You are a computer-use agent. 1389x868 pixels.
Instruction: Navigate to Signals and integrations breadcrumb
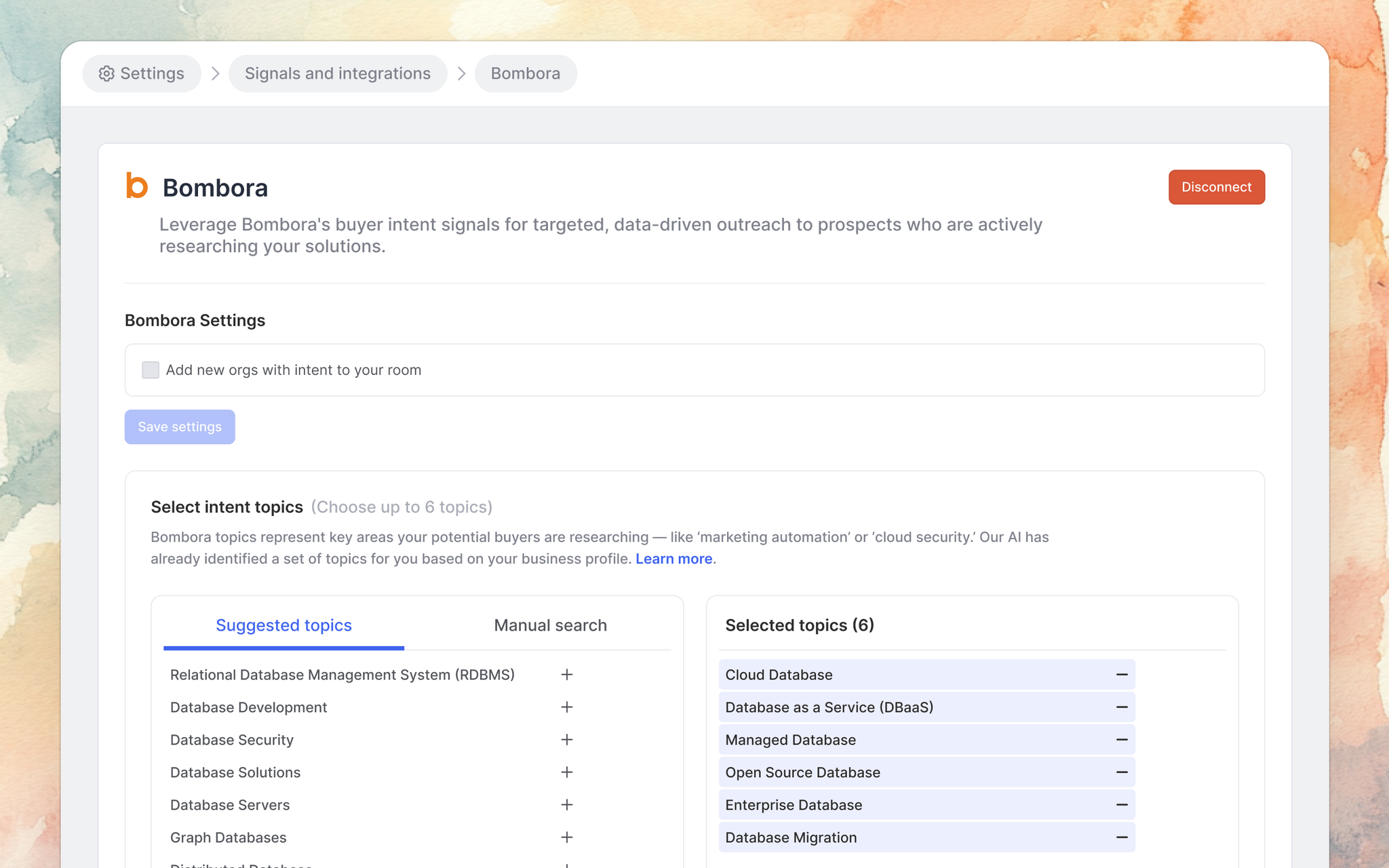tap(338, 73)
